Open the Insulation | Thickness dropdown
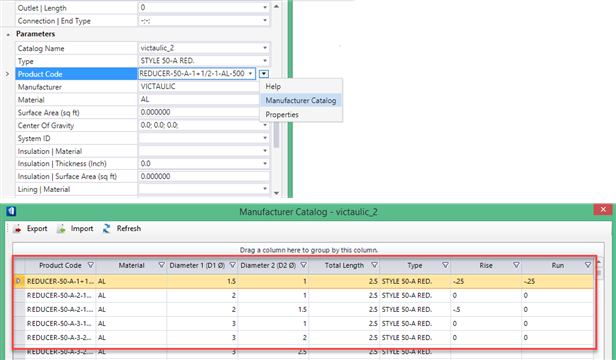616x360 pixels. pyautogui.click(x=265, y=163)
